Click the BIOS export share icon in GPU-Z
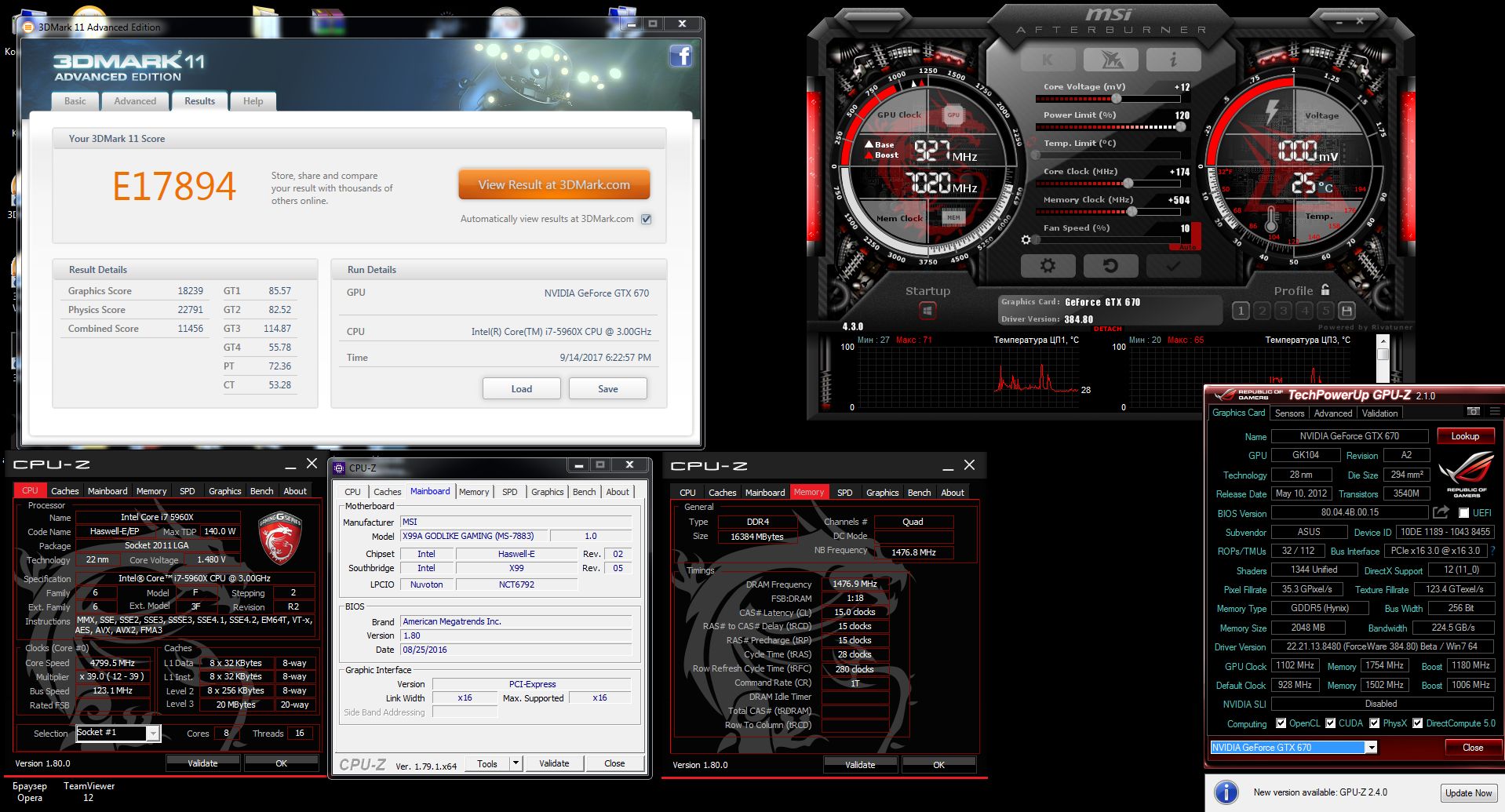Image resolution: width=1505 pixels, height=812 pixels. point(1441,512)
